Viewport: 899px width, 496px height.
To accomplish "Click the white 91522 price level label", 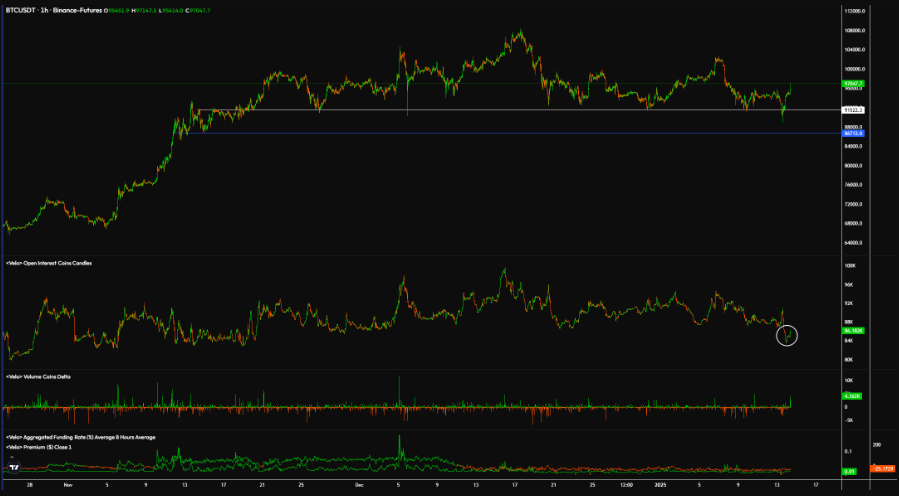I will (853, 110).
